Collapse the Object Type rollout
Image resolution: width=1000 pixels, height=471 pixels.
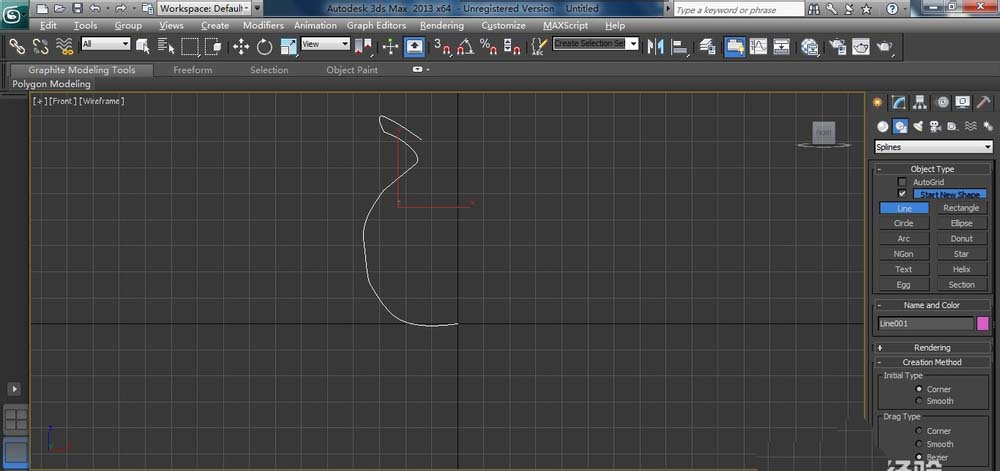coord(932,169)
